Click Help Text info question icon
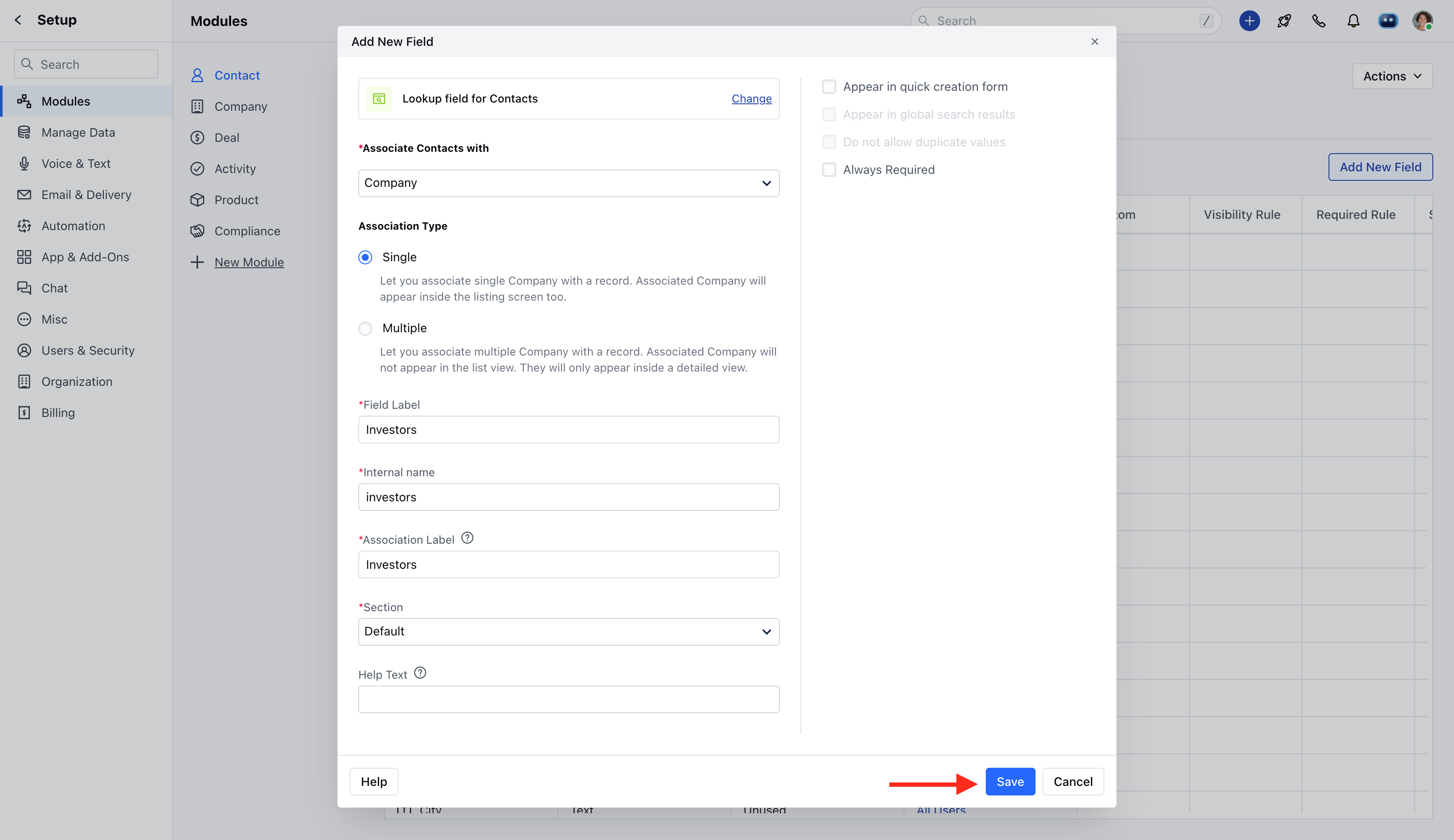 coord(420,673)
